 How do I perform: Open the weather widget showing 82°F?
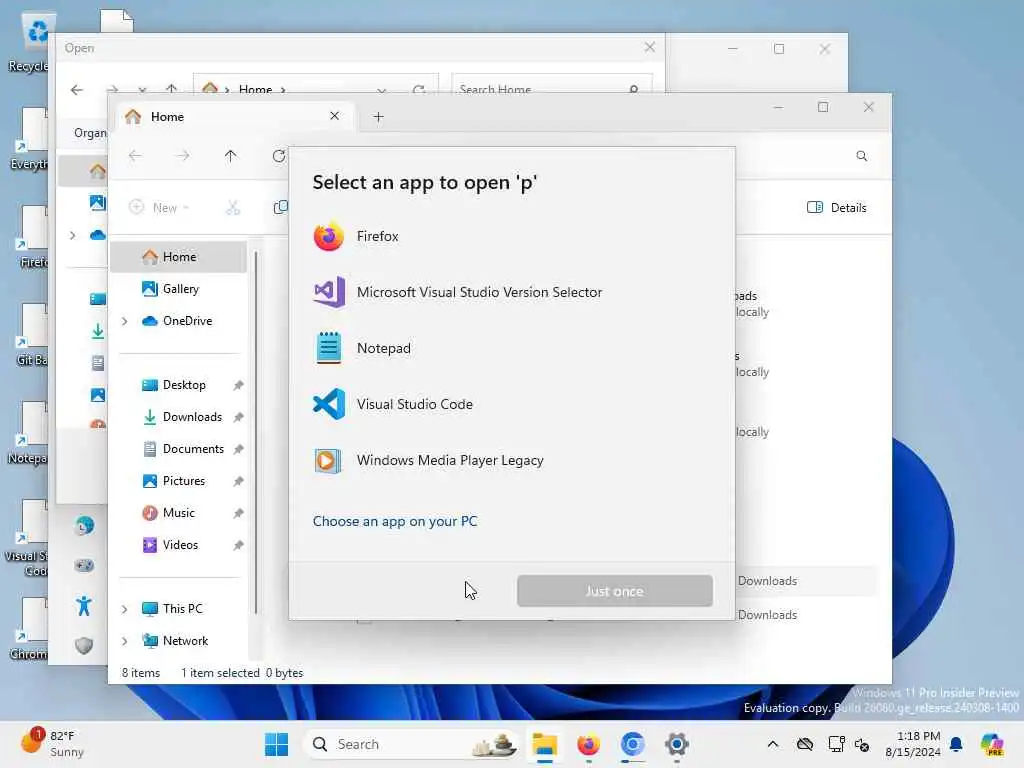[x=52, y=743]
